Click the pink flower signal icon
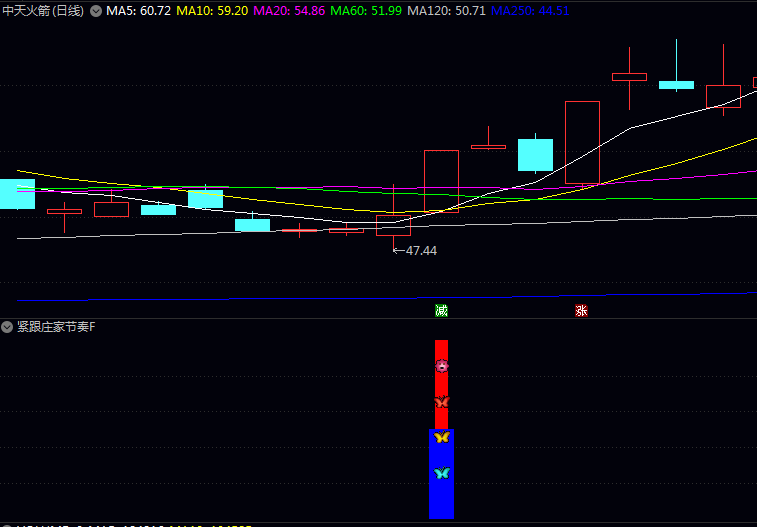 (442, 366)
